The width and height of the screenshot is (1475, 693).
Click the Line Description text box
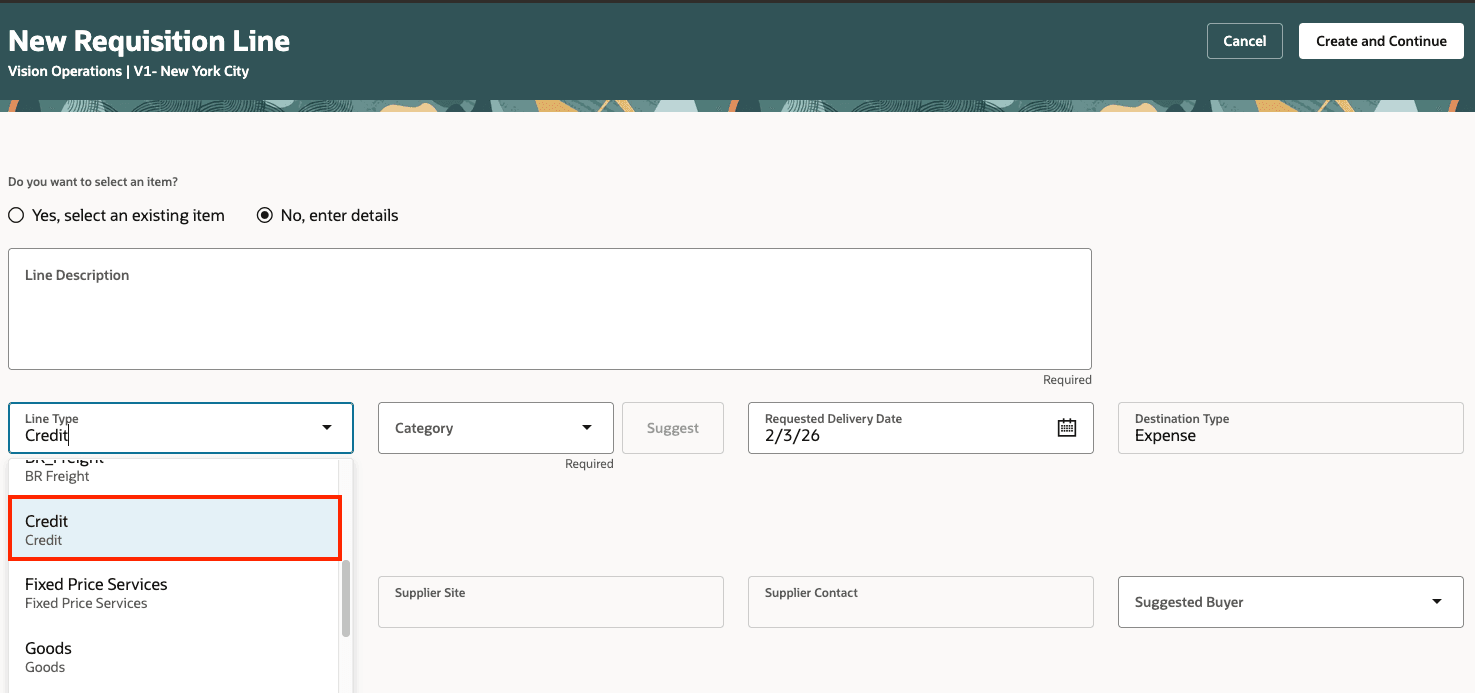tap(549, 308)
